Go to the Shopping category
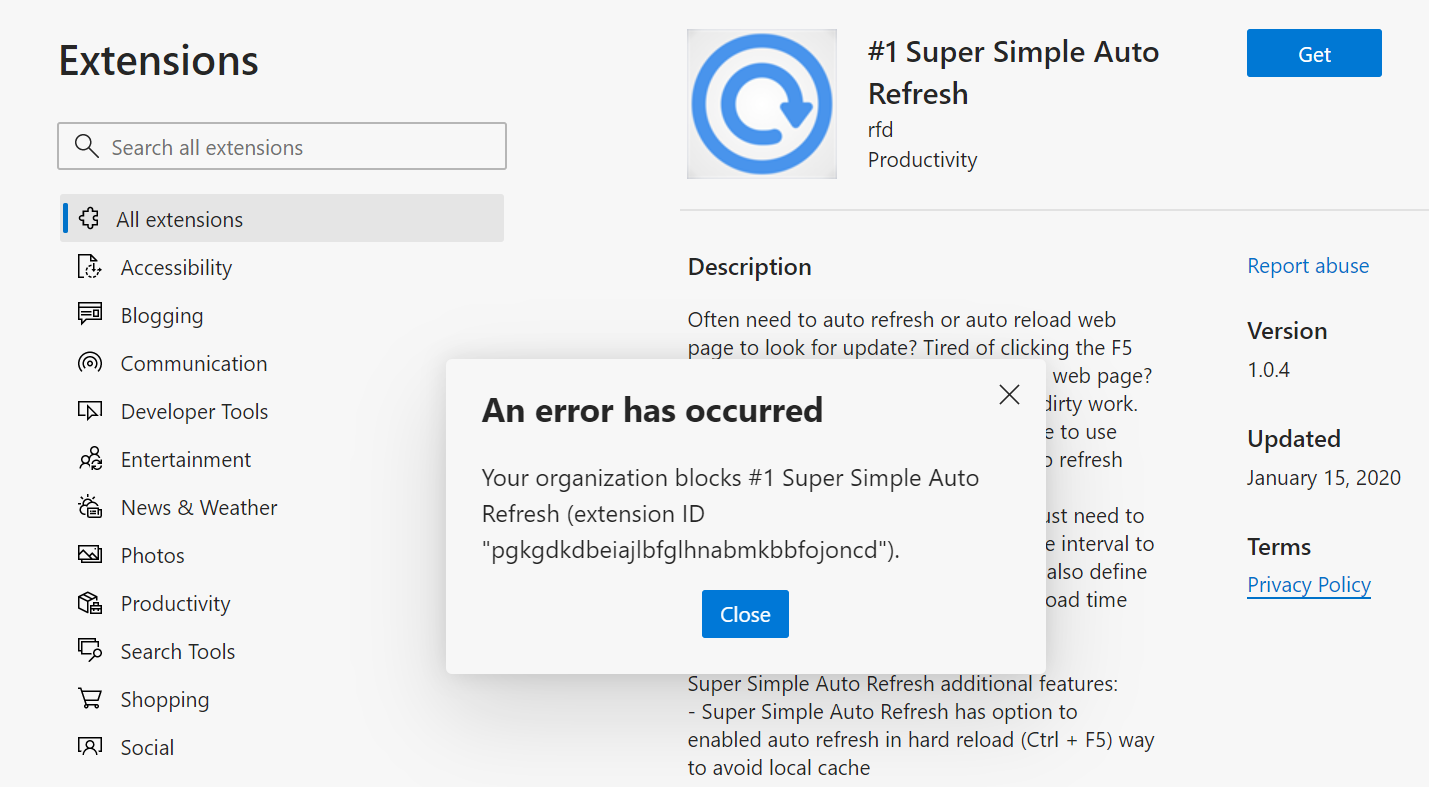Screen dimensions: 1429x787 165,699
